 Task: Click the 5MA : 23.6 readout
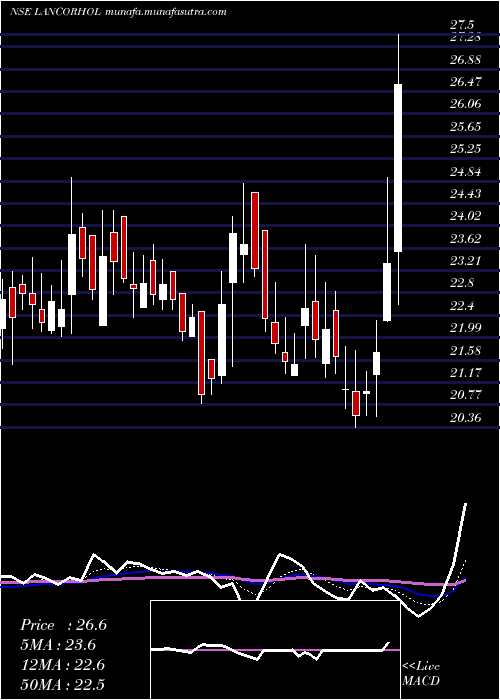(x=58, y=645)
